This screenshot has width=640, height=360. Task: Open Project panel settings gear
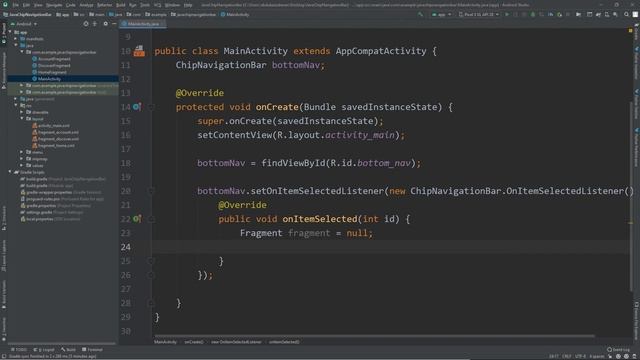pyautogui.click(x=105, y=24)
